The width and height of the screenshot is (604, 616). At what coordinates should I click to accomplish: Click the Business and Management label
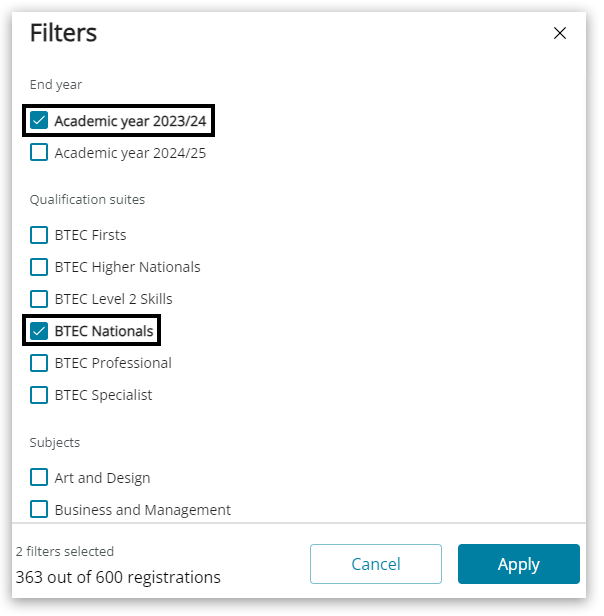[142, 510]
